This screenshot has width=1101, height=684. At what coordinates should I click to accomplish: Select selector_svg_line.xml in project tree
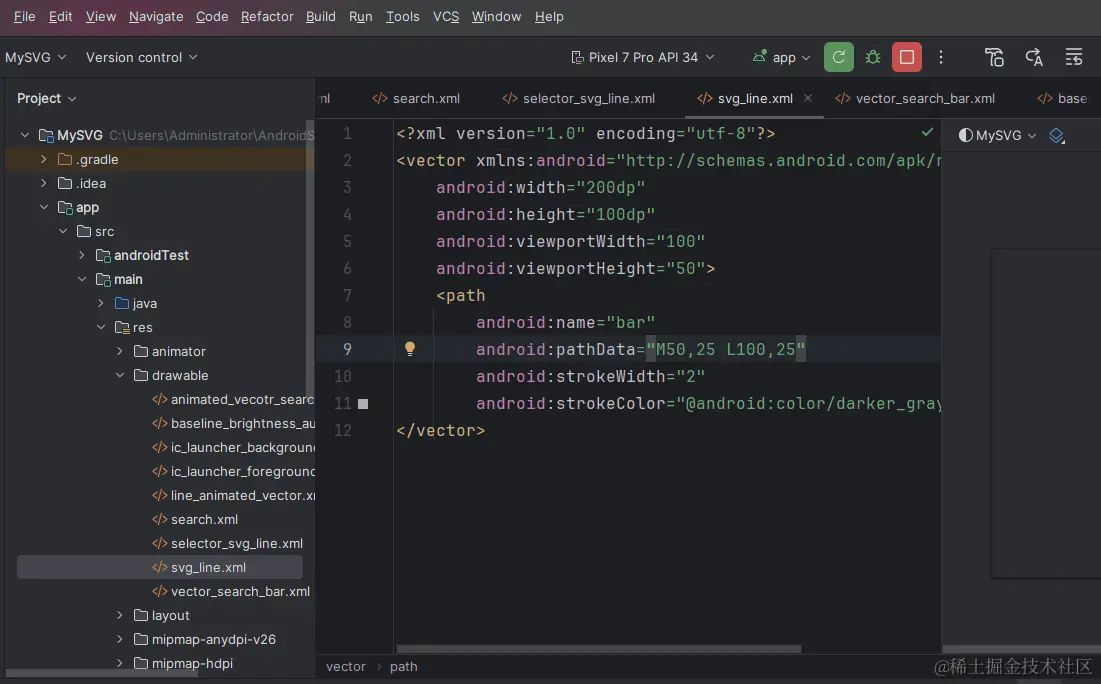228,544
